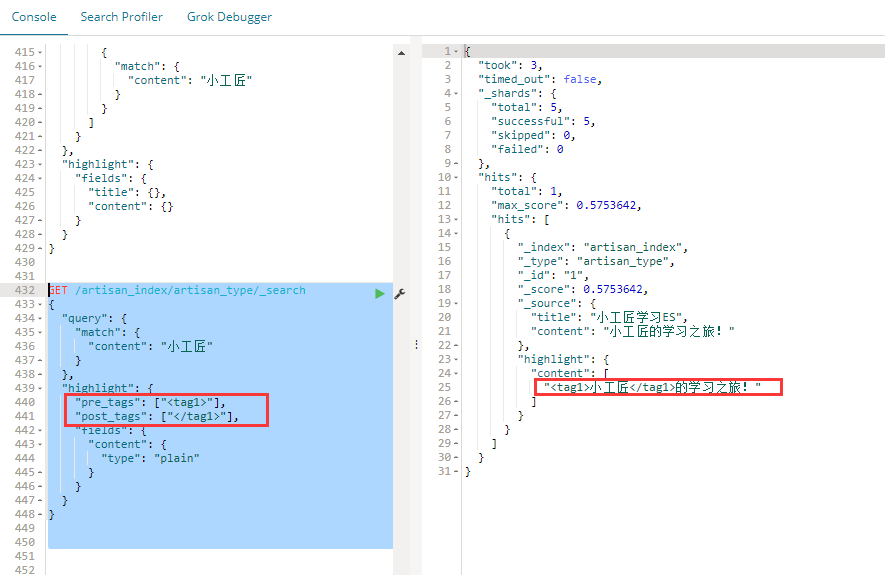Click "failed": 0 in response

coord(527,150)
